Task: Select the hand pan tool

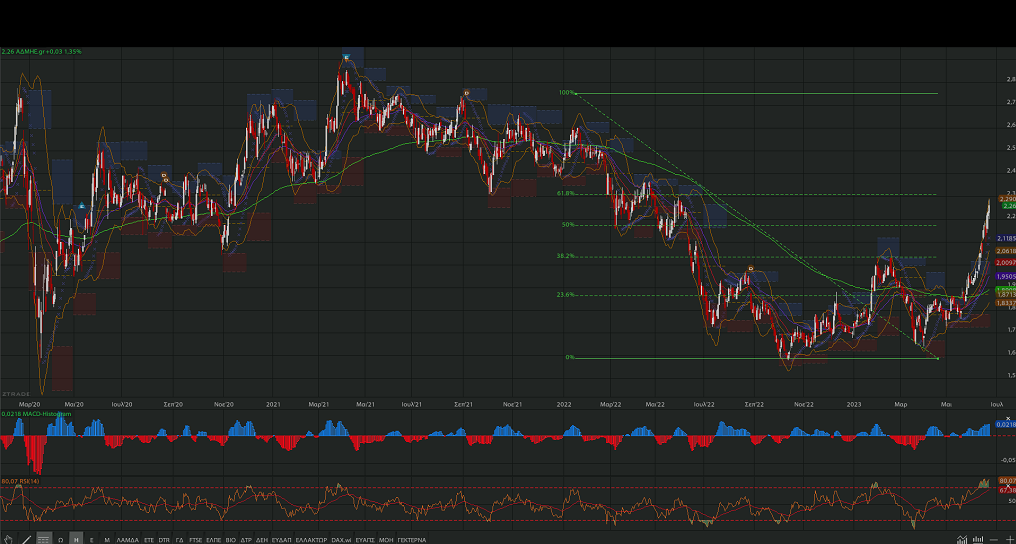Action: tap(8, 539)
